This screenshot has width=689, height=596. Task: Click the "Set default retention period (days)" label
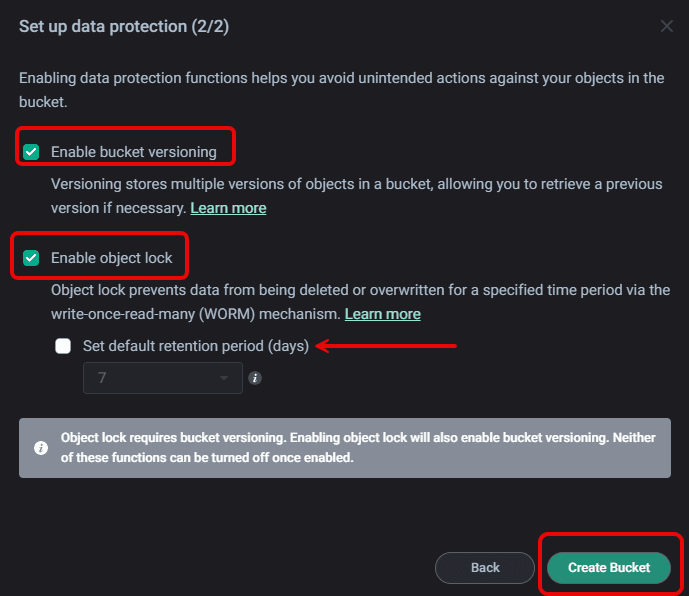[195, 346]
